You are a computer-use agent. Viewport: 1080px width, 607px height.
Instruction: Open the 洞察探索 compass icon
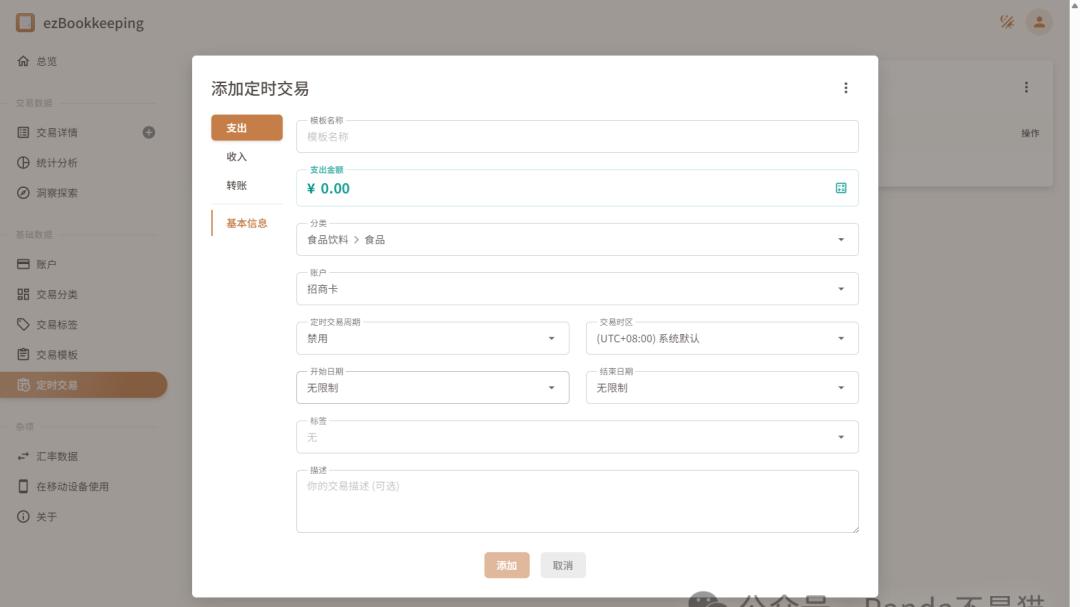[x=23, y=193]
